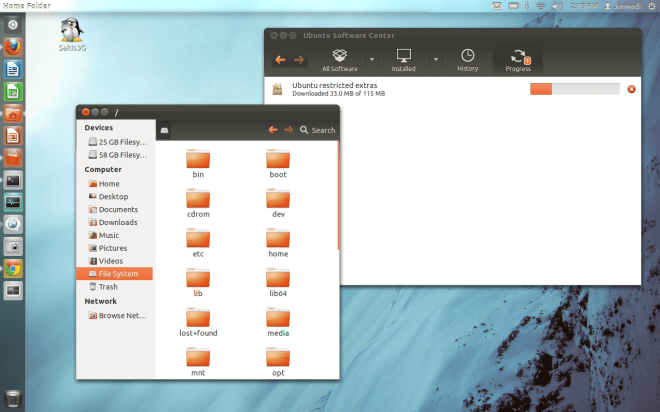Select the bin folder
The width and height of the screenshot is (660, 412).
(x=198, y=163)
